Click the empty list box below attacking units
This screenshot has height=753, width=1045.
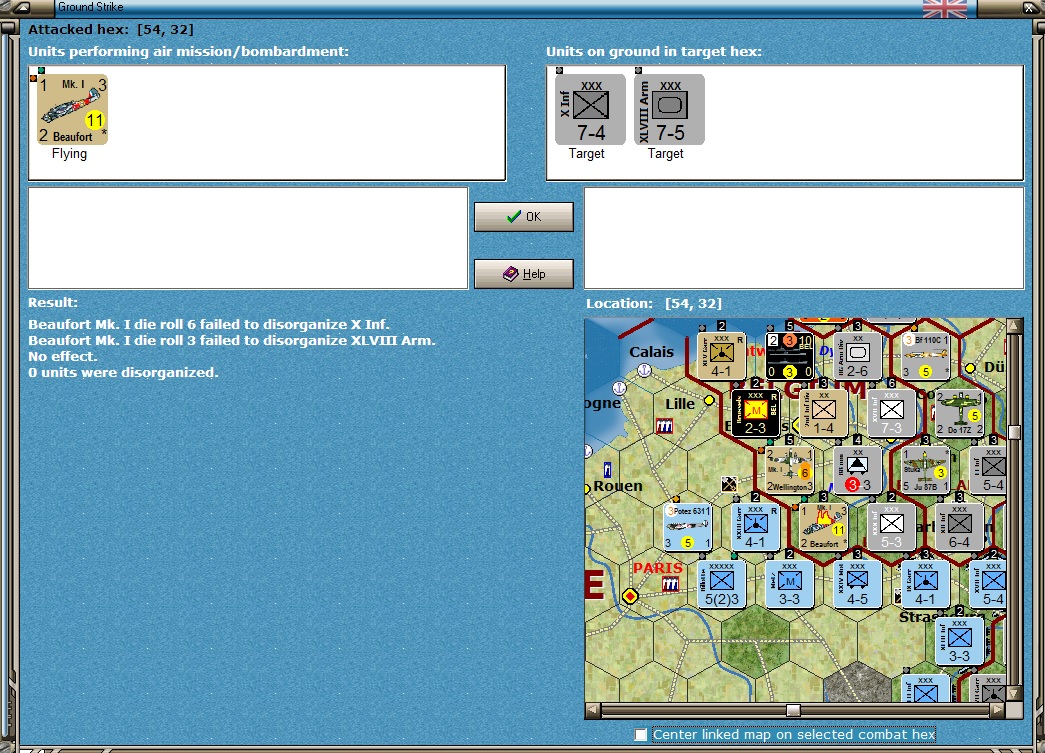(x=248, y=238)
